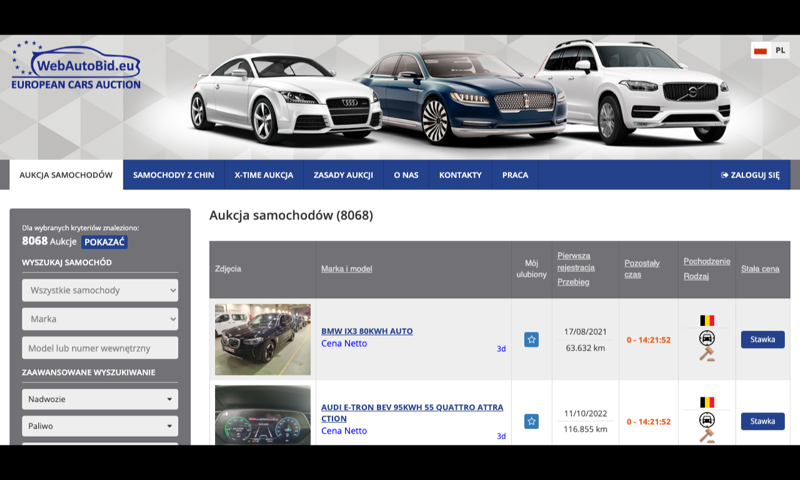The image size is (800, 480).
Task: Open the Marka dropdown
Action: coord(100,319)
